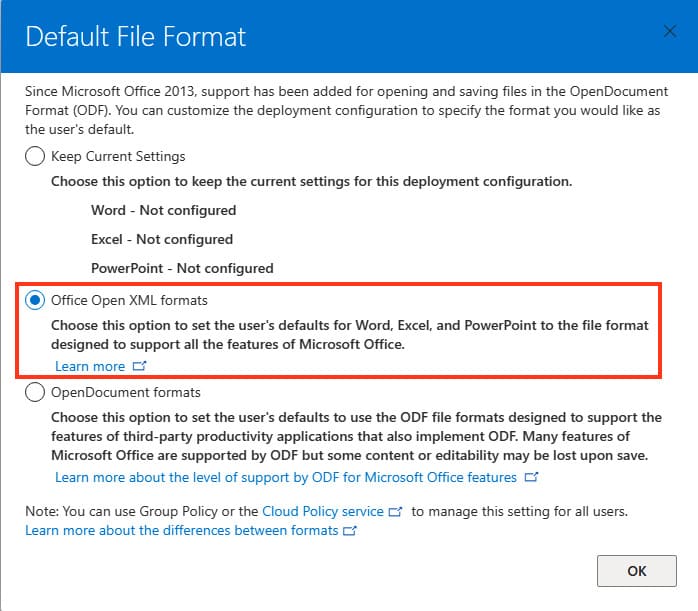Click the PowerPoint - Not configured line
The height and width of the screenshot is (611, 698).
point(182,269)
